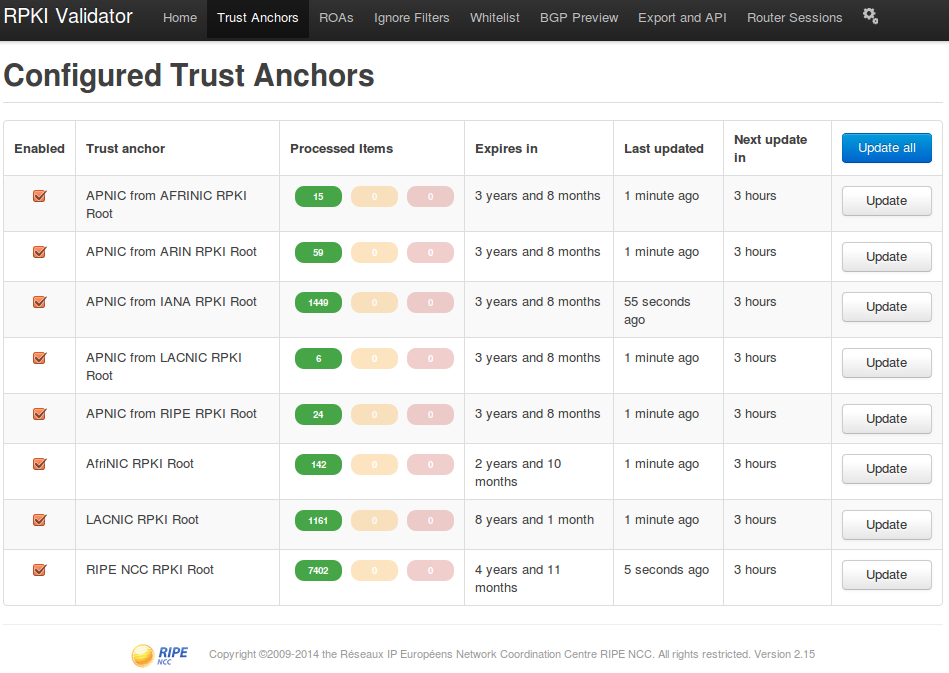Click the Expires in column header
Screen dimensions: 949x673
point(506,149)
